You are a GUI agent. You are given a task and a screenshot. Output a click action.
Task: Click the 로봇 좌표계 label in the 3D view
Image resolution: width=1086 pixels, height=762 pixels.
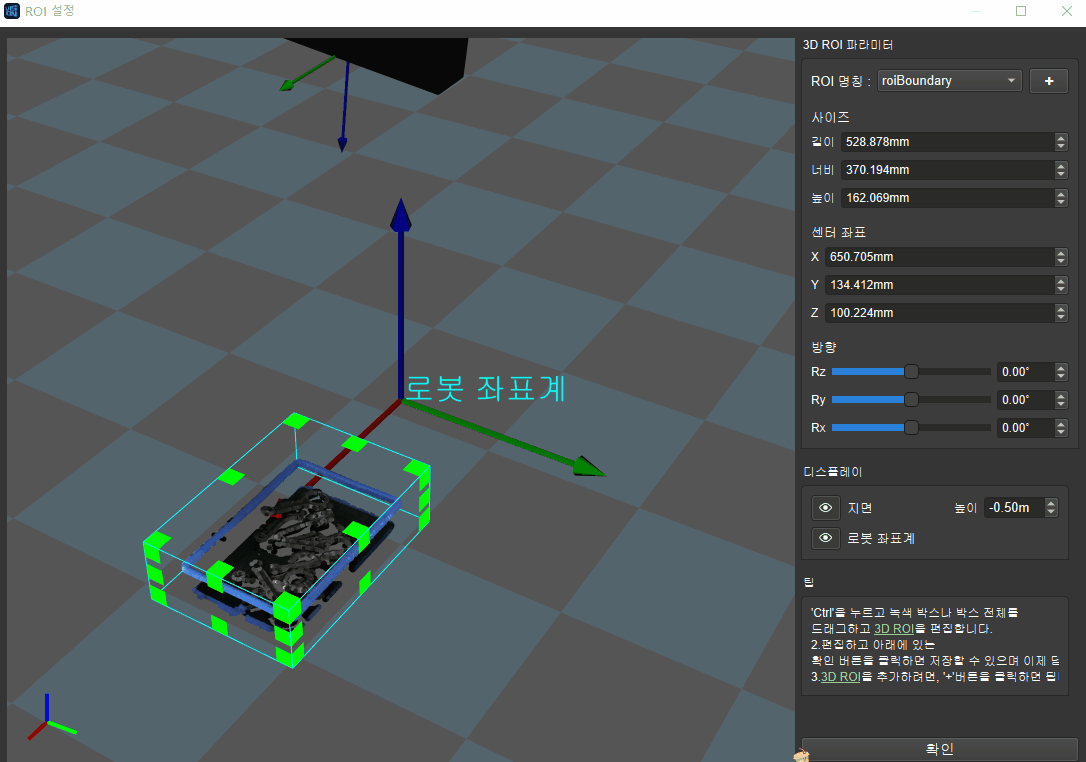(x=486, y=389)
